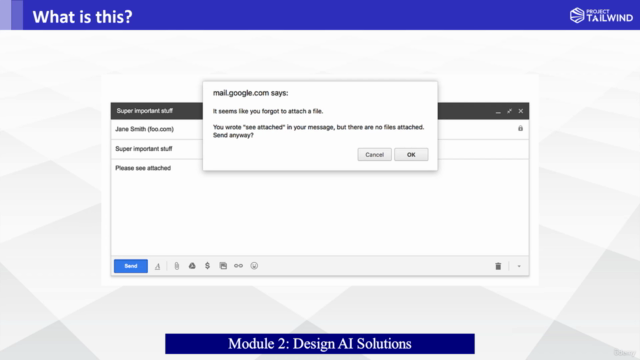Click Cancel in the mail.google.com dialog
The width and height of the screenshot is (640, 360).
click(x=374, y=155)
